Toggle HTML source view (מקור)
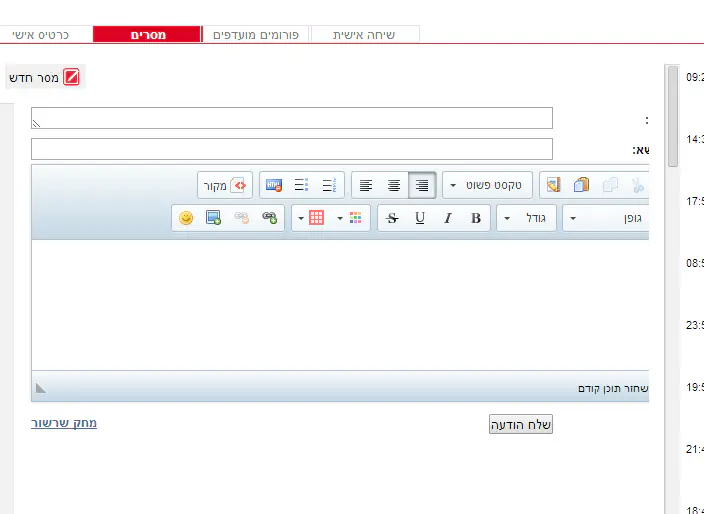Viewport: 704px width, 514px height. (227, 185)
